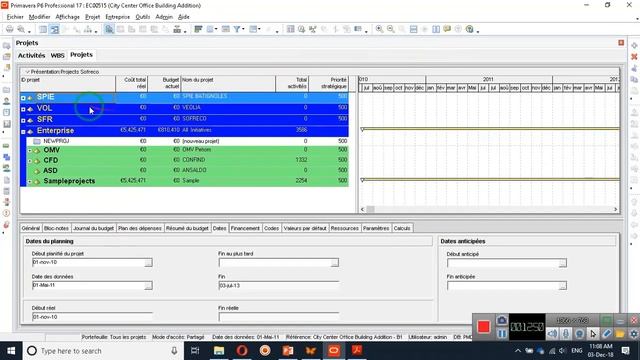Expand the SPIE project node

[x=23, y=98]
